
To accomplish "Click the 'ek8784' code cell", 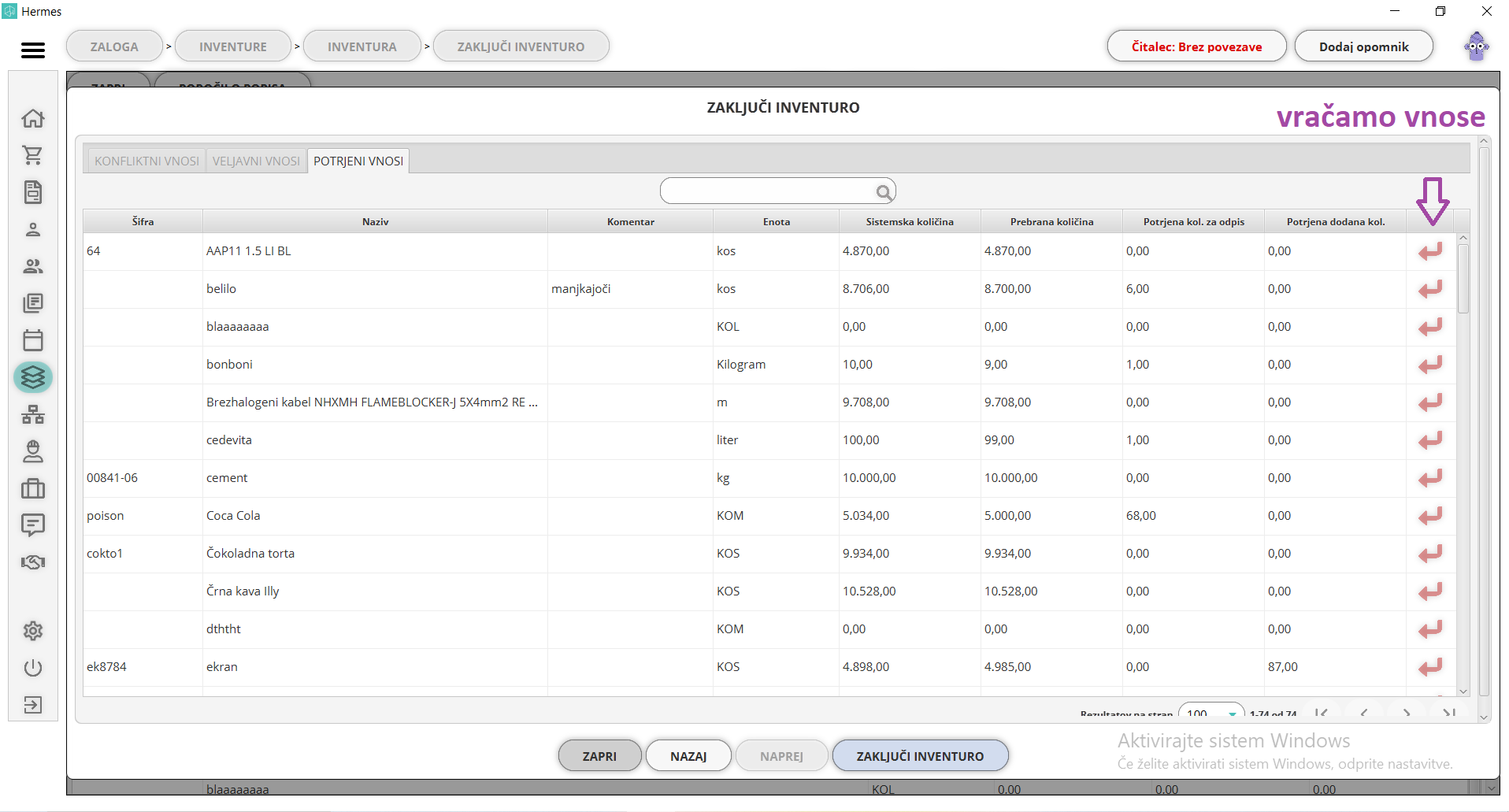I will (x=143, y=667).
